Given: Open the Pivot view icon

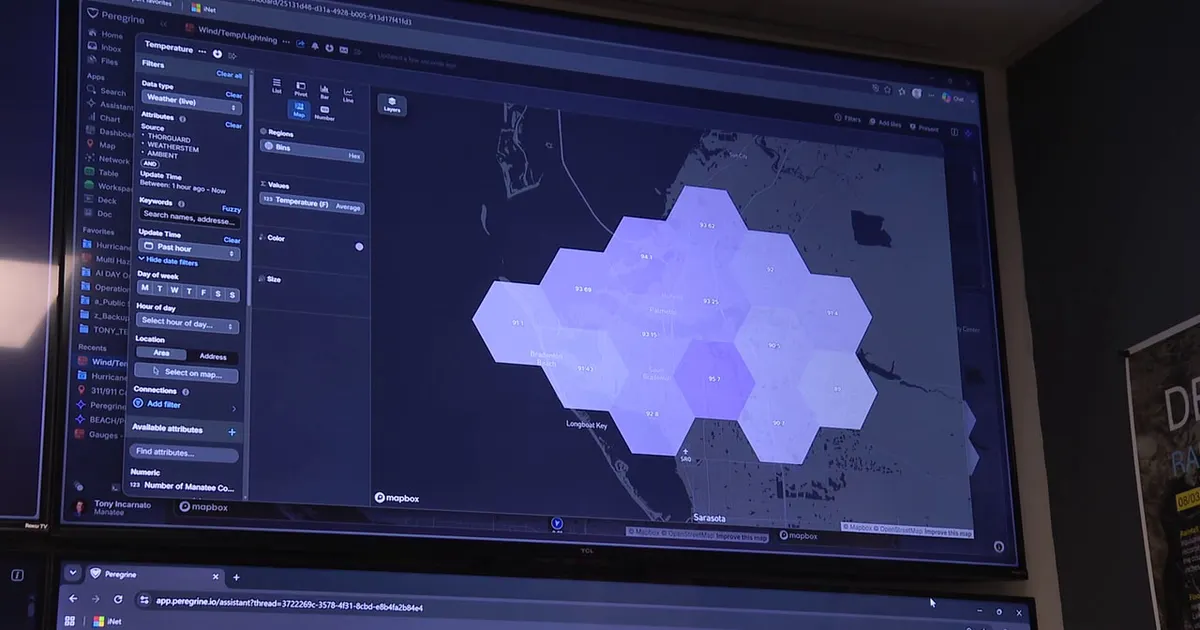Looking at the screenshot, I should tap(301, 89).
